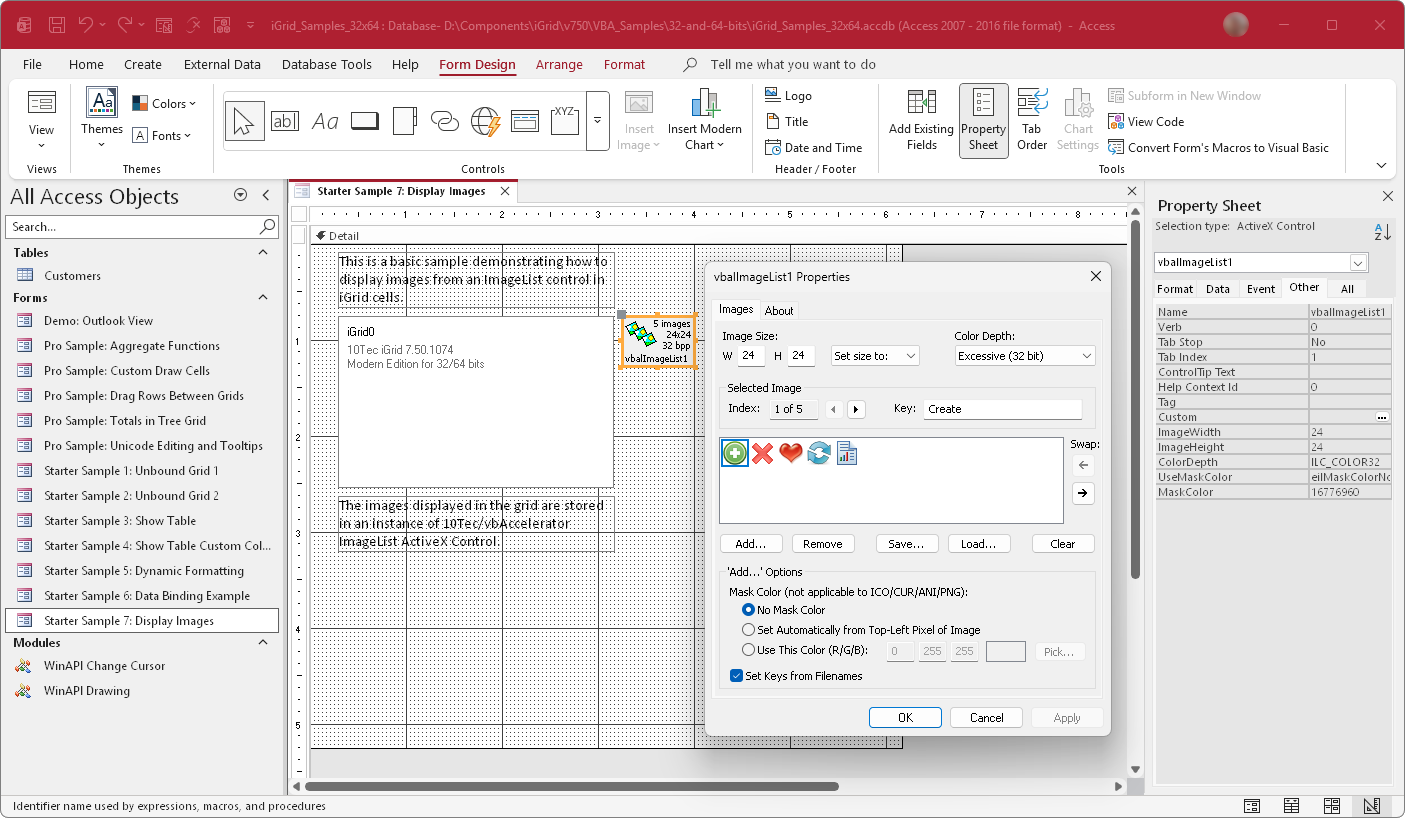Open the Arrange ribbon tab
This screenshot has height=818, width=1405.
tap(559, 64)
